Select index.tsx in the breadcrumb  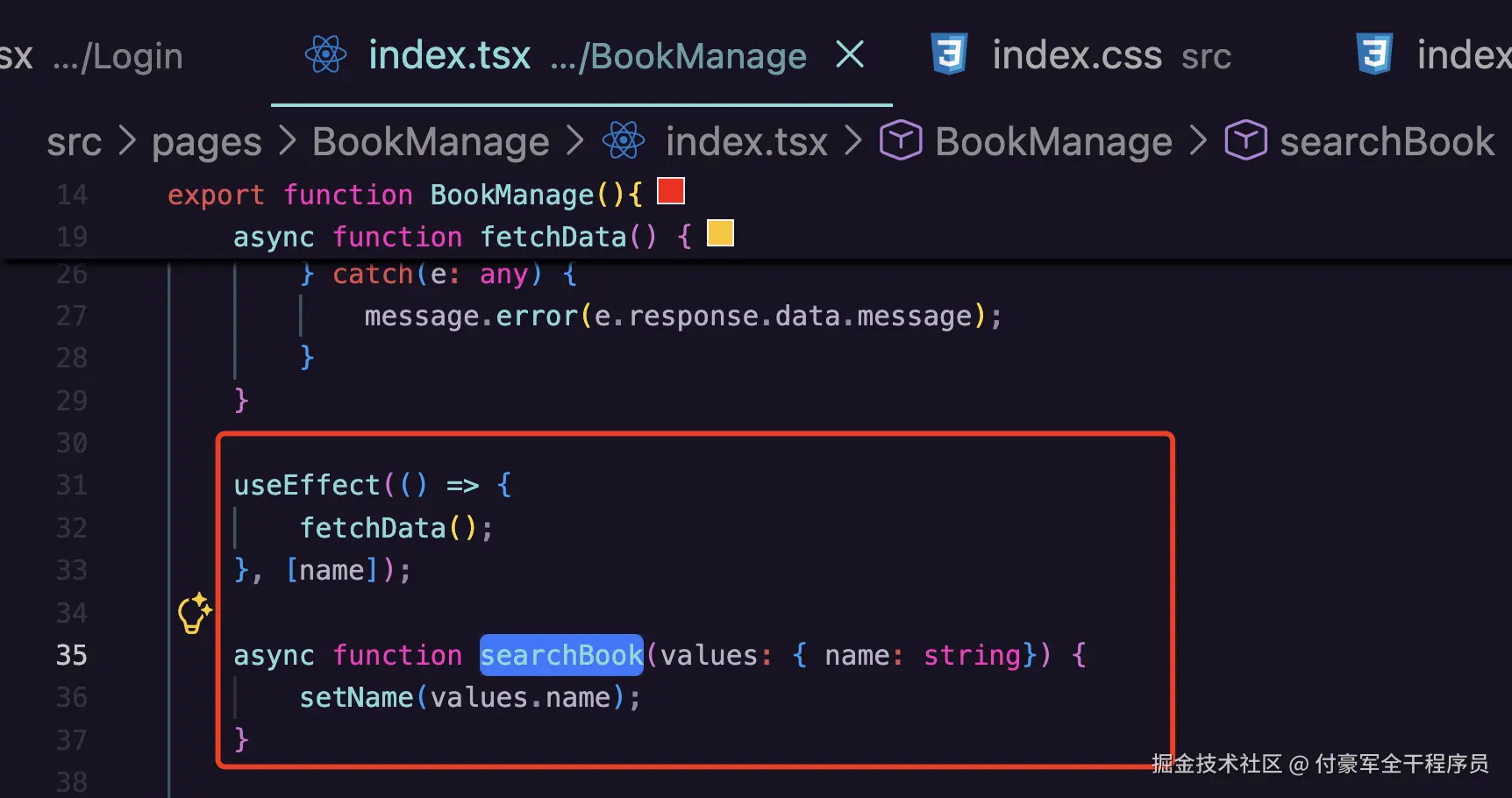746,142
